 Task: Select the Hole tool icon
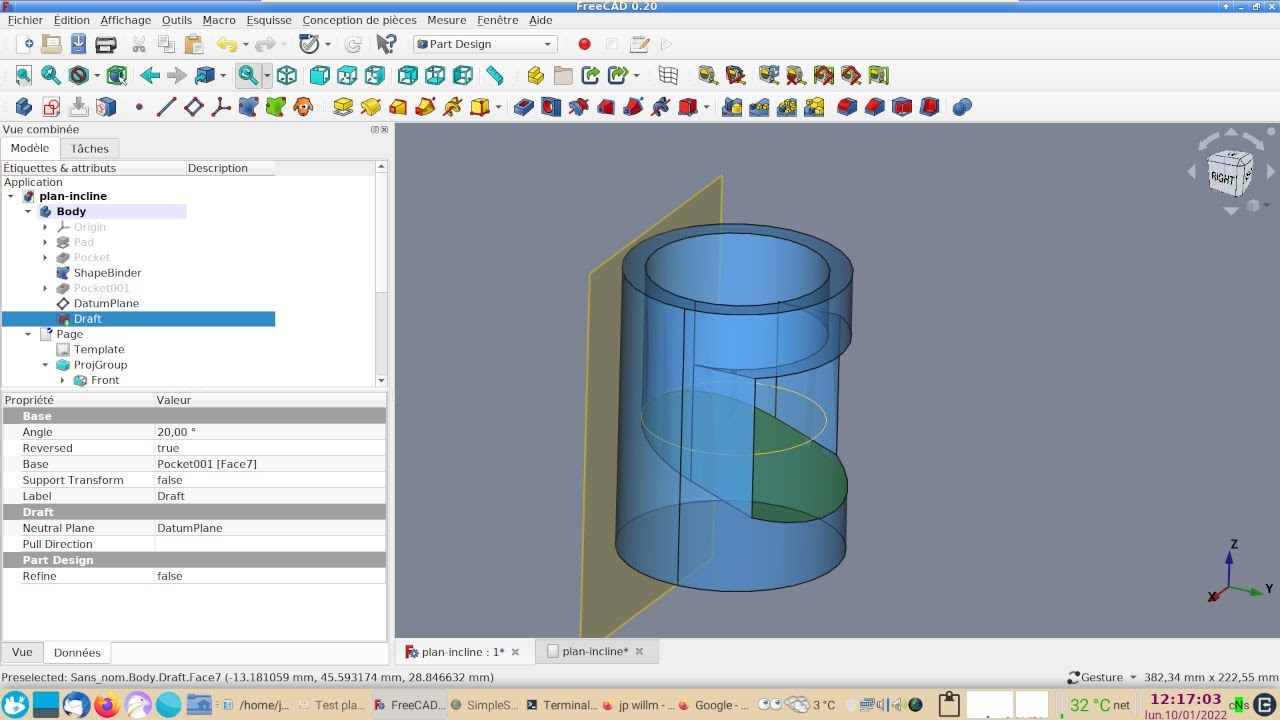pyautogui.click(x=551, y=106)
